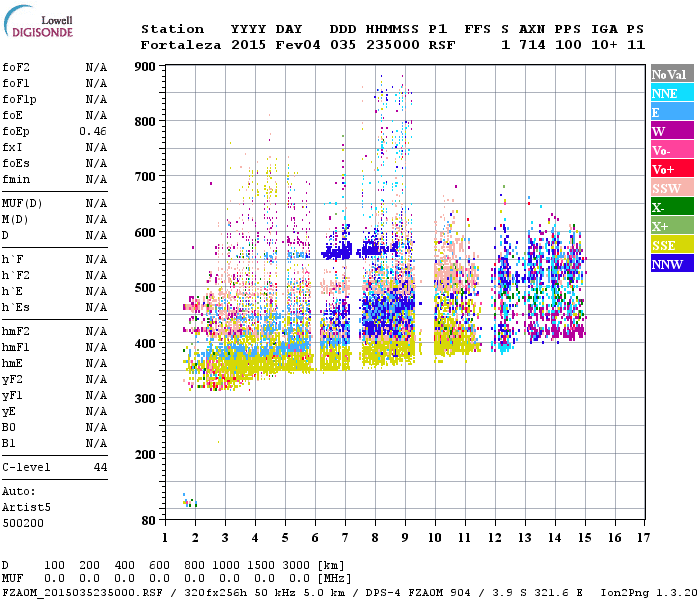Click the C-level value 44

point(100,467)
